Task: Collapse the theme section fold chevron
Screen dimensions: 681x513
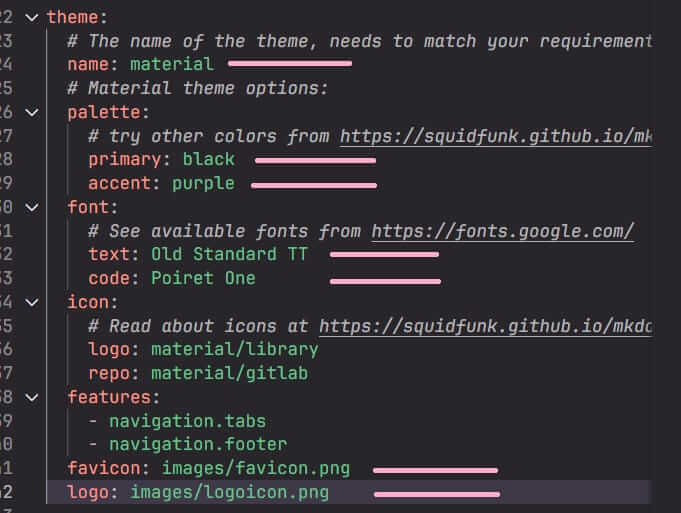Action: (31, 17)
